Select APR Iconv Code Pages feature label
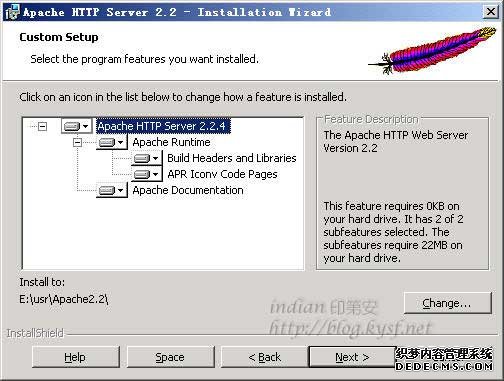This screenshot has height=381, width=504. (x=222, y=174)
